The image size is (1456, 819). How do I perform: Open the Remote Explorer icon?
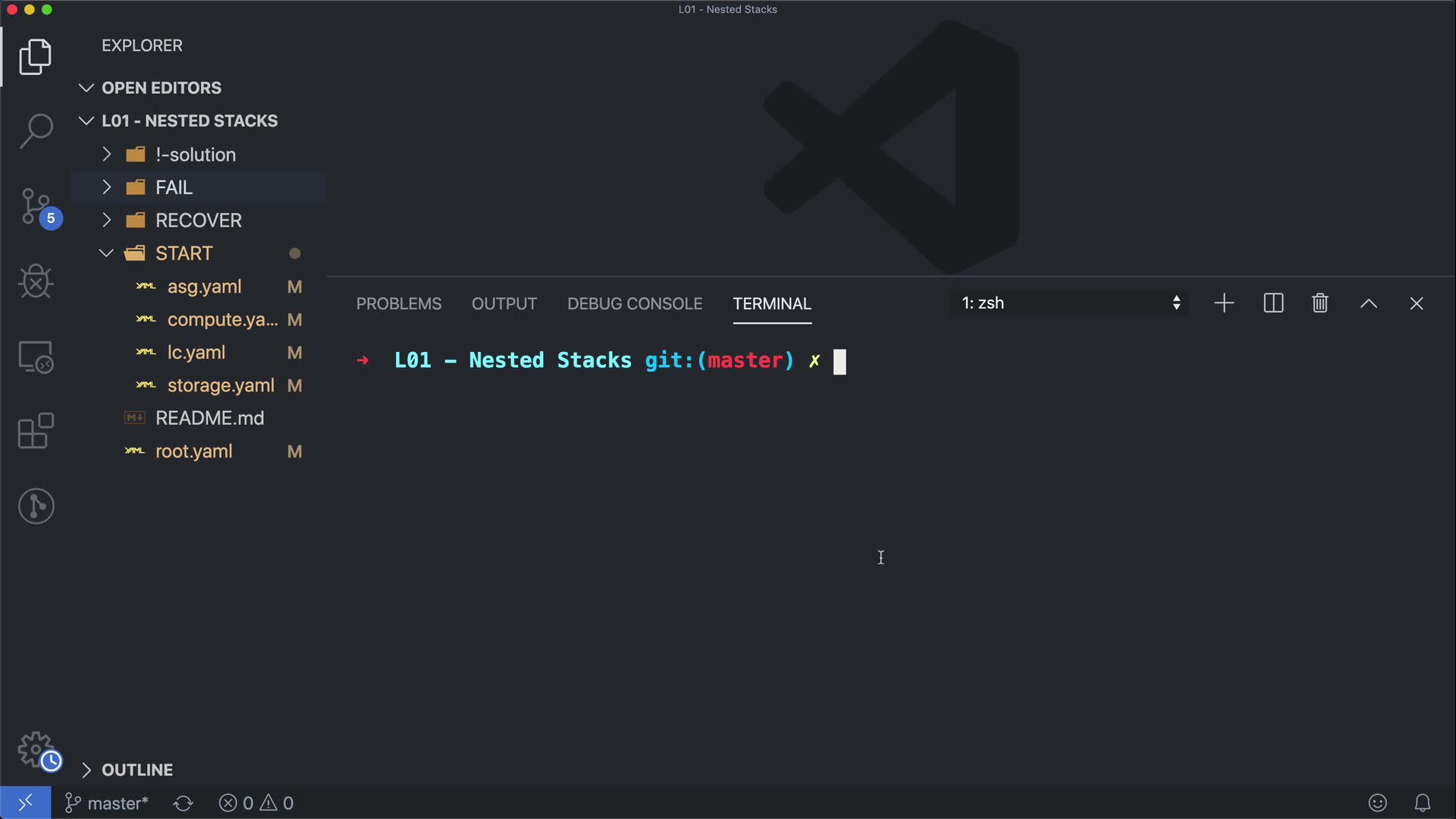click(x=36, y=356)
